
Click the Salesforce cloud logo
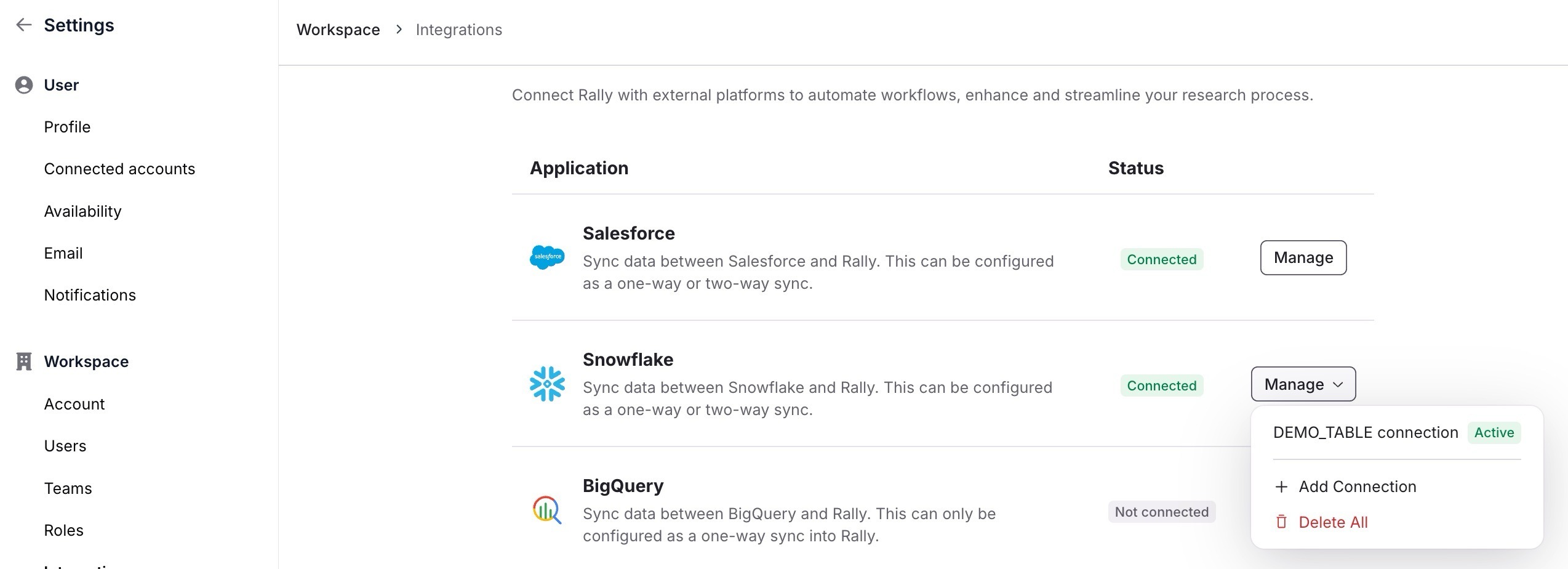click(546, 257)
